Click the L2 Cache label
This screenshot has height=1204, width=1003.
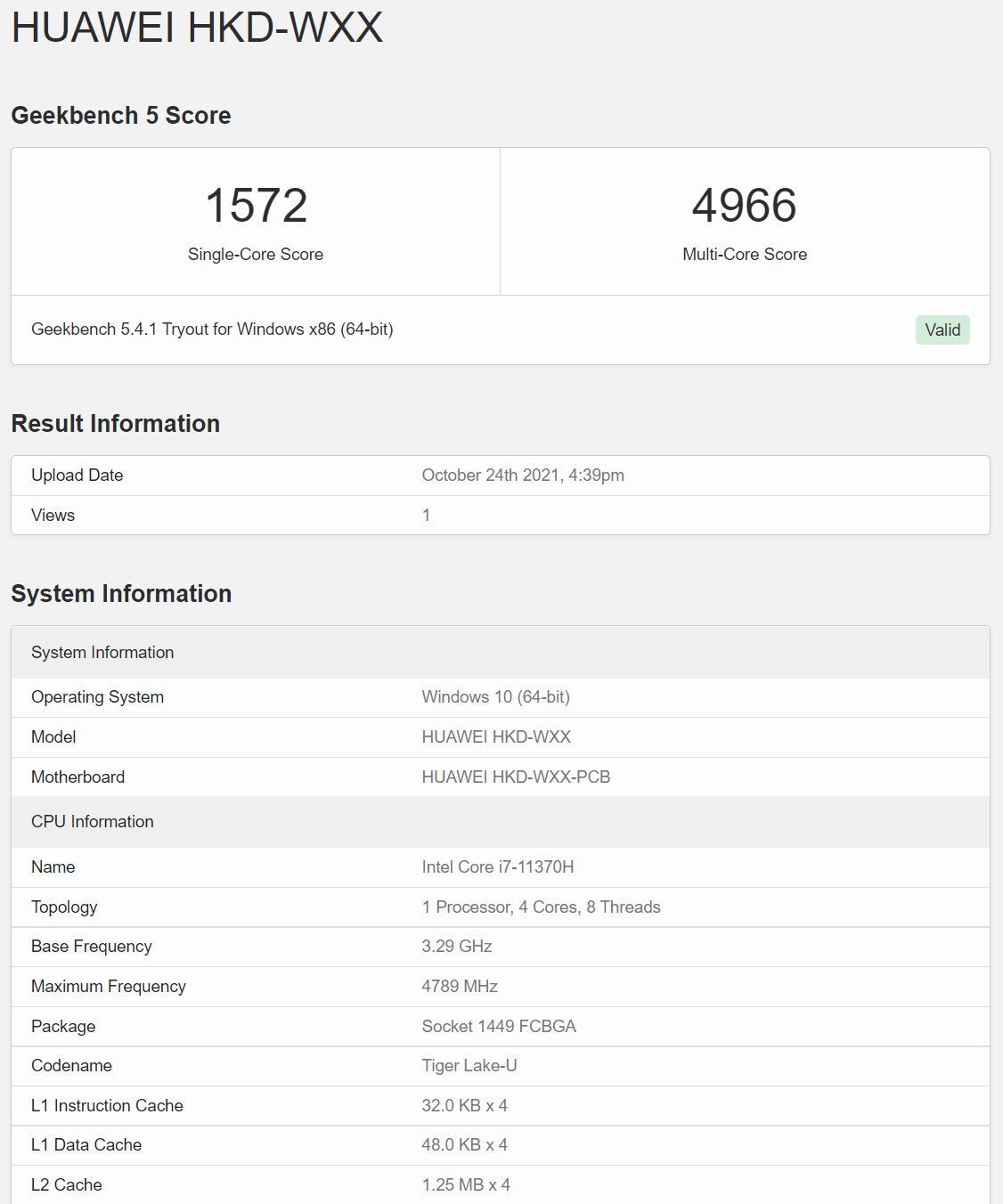(67, 1185)
